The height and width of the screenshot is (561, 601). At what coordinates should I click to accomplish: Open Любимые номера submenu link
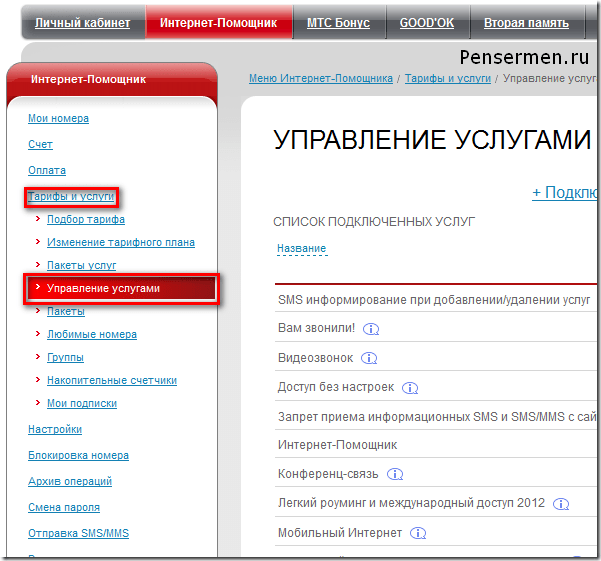92,334
